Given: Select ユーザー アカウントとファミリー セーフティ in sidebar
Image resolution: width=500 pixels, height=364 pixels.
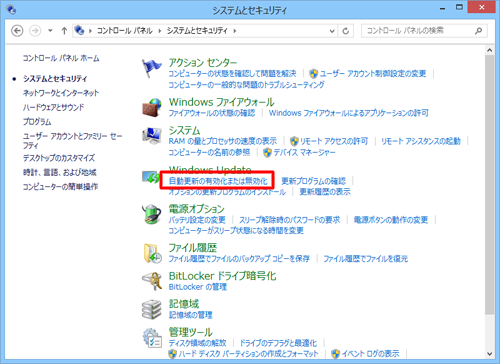Looking at the screenshot, I should pos(72,141).
